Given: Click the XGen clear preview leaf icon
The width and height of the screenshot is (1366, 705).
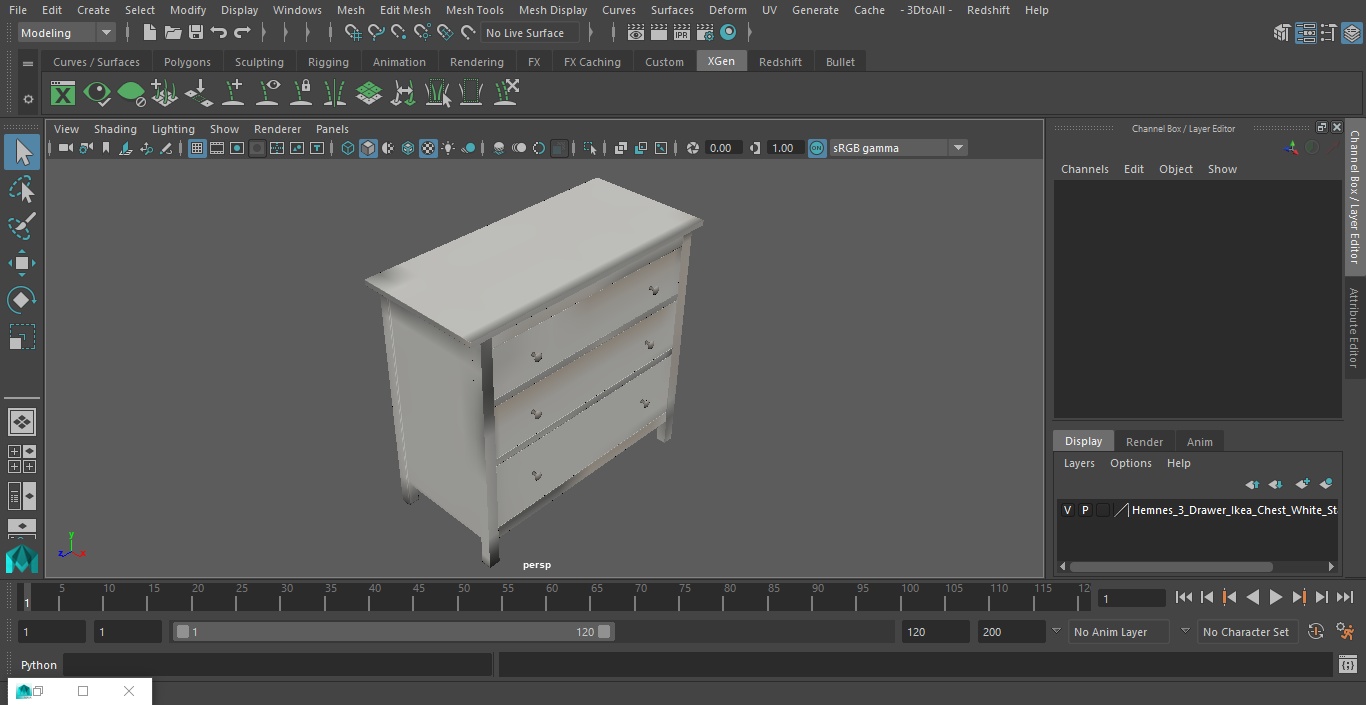Looking at the screenshot, I should pyautogui.click(x=131, y=94).
